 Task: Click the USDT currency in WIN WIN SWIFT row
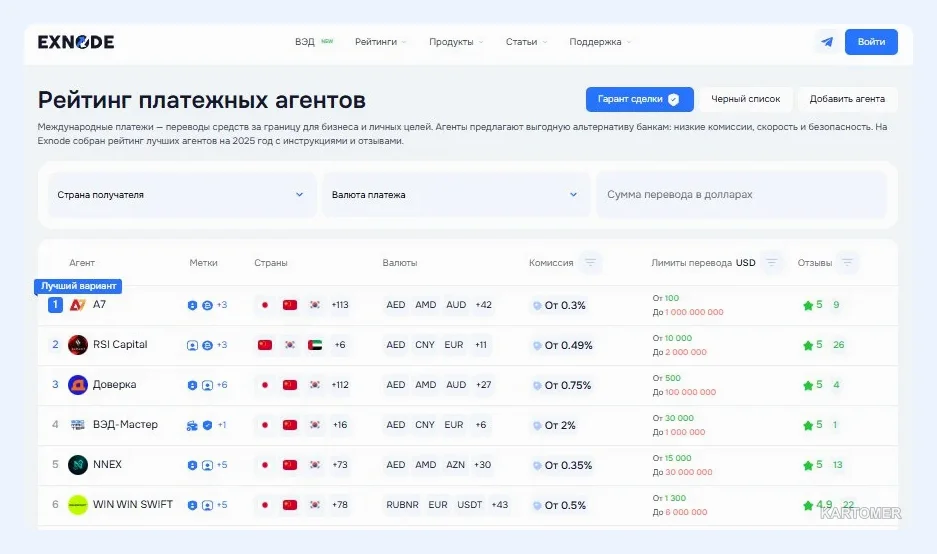470,504
